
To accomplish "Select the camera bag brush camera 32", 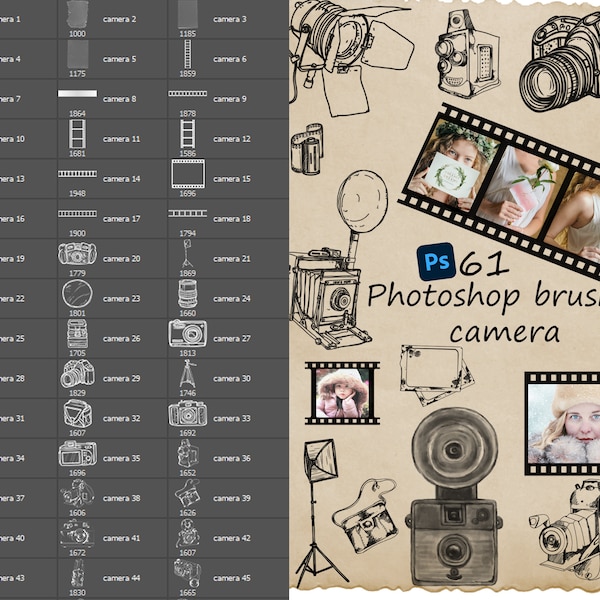I will click(x=112, y=418).
